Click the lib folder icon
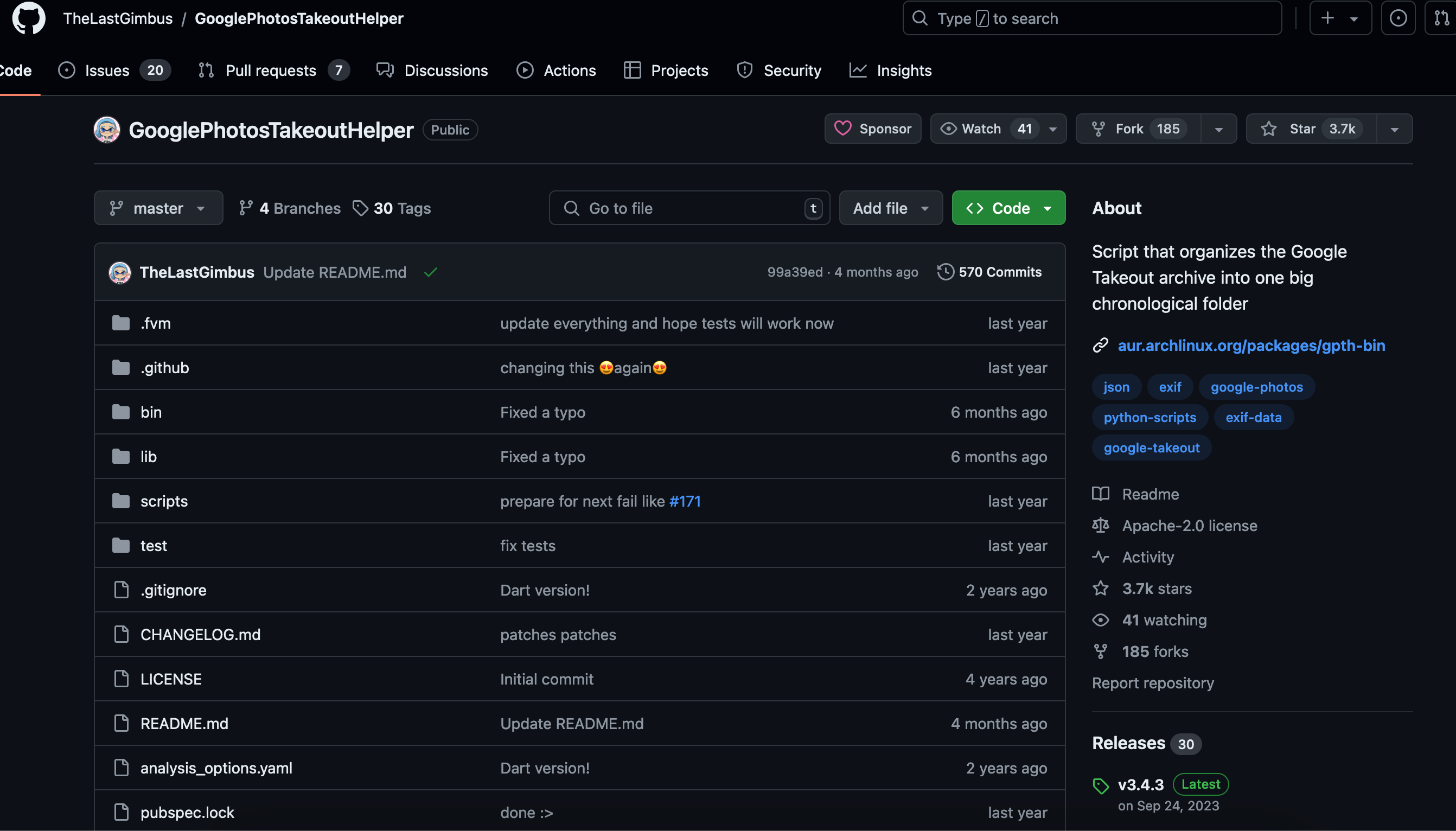 click(x=121, y=457)
